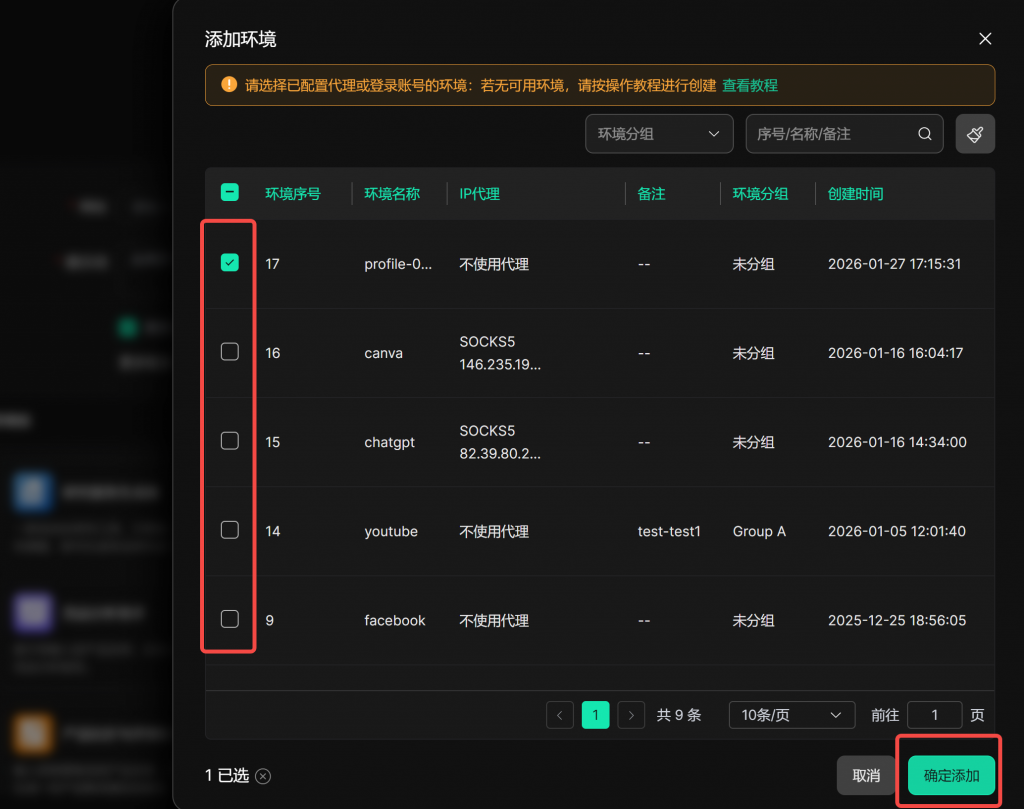Viewport: 1024px width, 809px height.
Task: Clear selection using the circled X icon
Action: [x=263, y=776]
